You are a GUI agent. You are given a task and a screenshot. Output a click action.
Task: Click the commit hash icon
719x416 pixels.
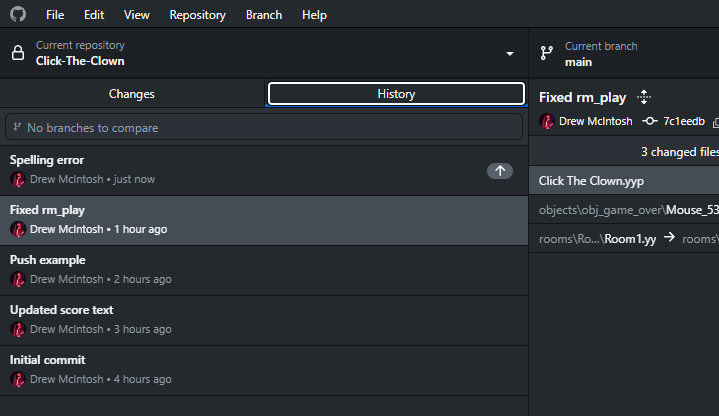649,121
